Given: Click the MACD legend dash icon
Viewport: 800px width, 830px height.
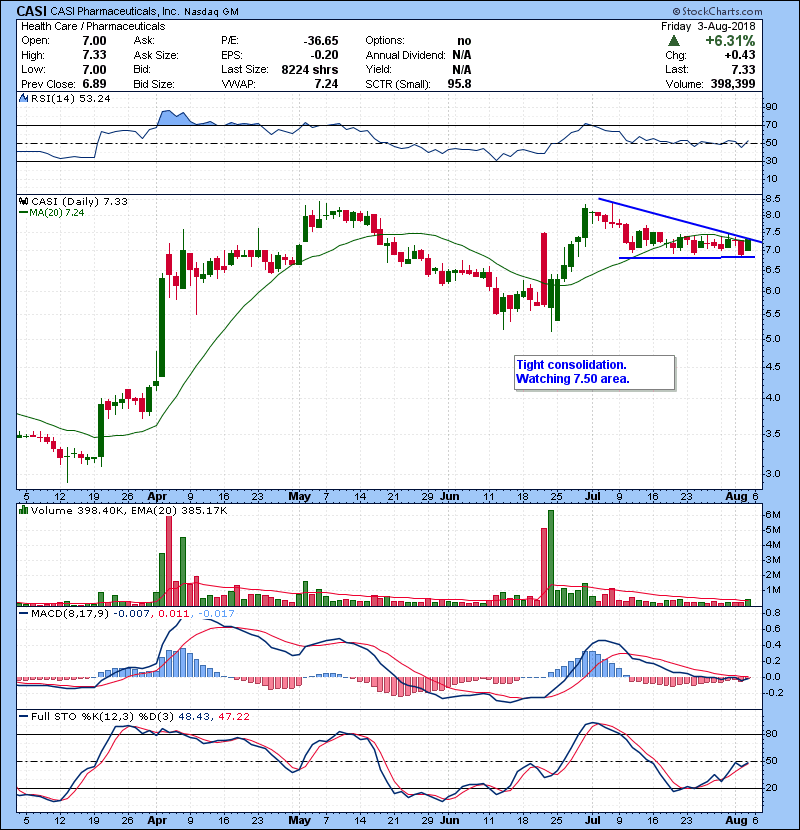Looking at the screenshot, I should pos(23,614).
